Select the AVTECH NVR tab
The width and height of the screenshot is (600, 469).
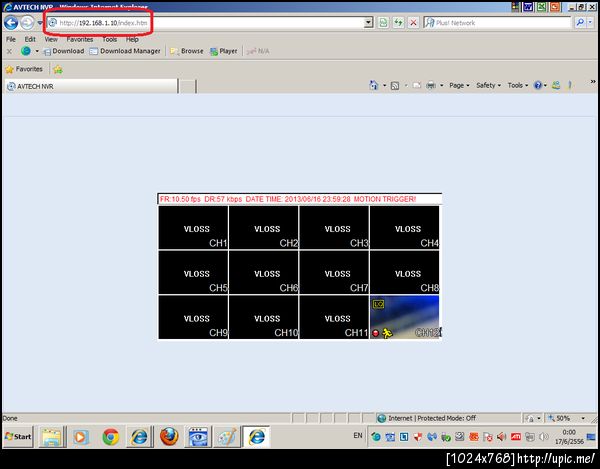(91, 86)
